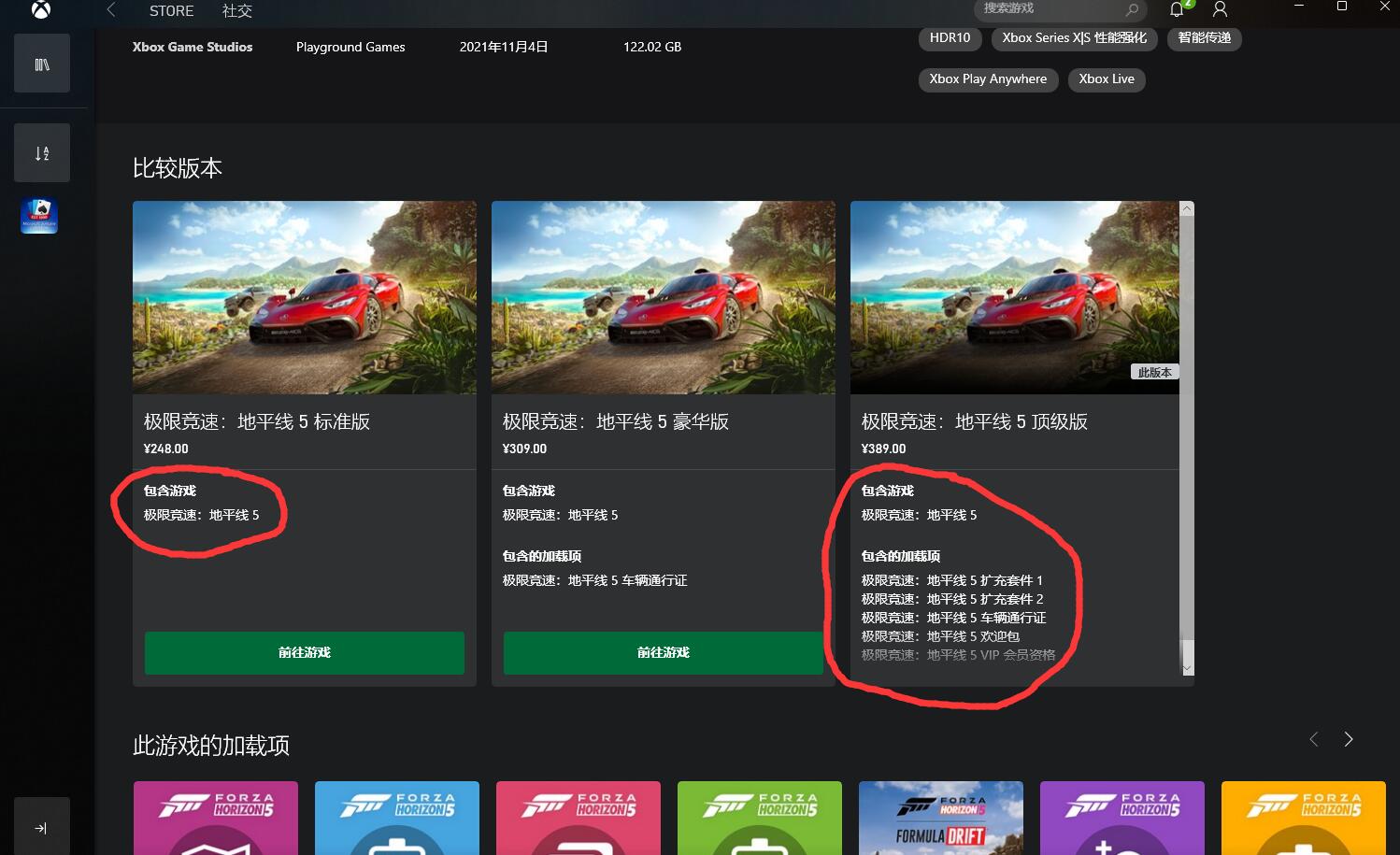Image resolution: width=1400 pixels, height=855 pixels.
Task: Click VIP 会员资格 in 顶级版 list
Action: pos(958,655)
